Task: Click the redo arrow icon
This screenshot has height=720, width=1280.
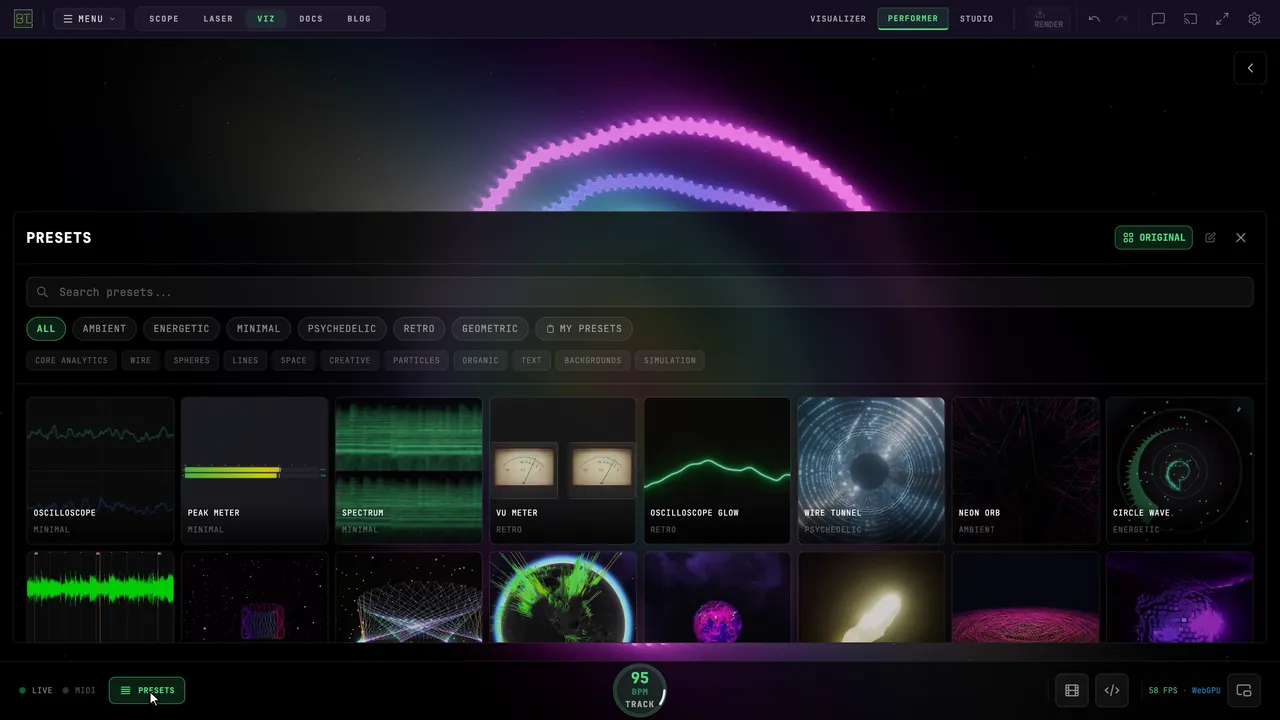Action: coord(1122,19)
